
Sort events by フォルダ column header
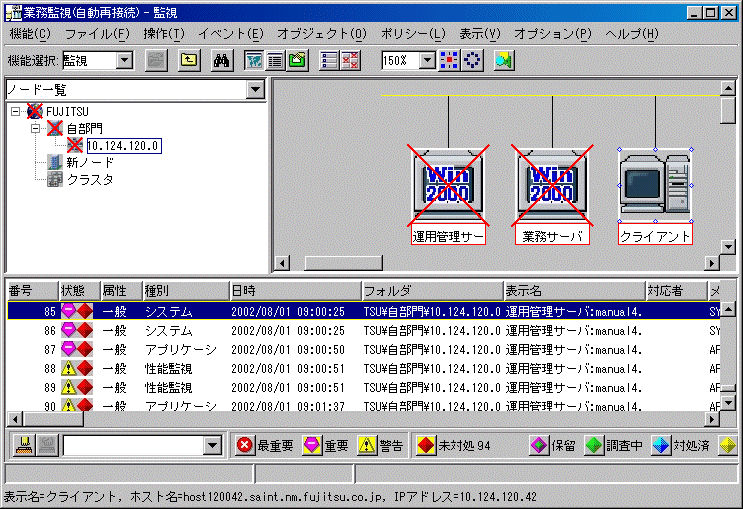coord(433,291)
